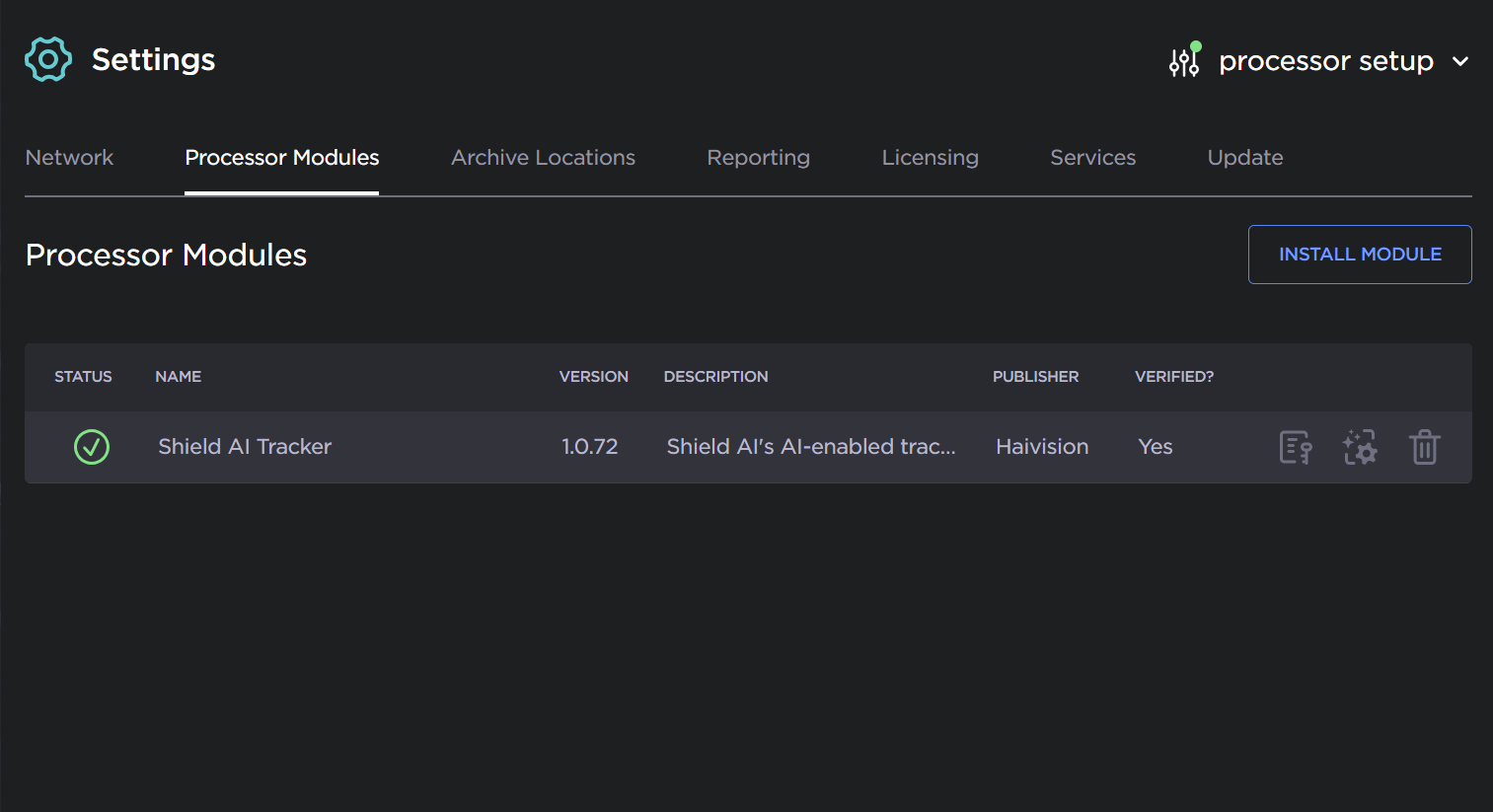
Task: Expand the processor setup dropdown chevron
Action: point(1460,61)
